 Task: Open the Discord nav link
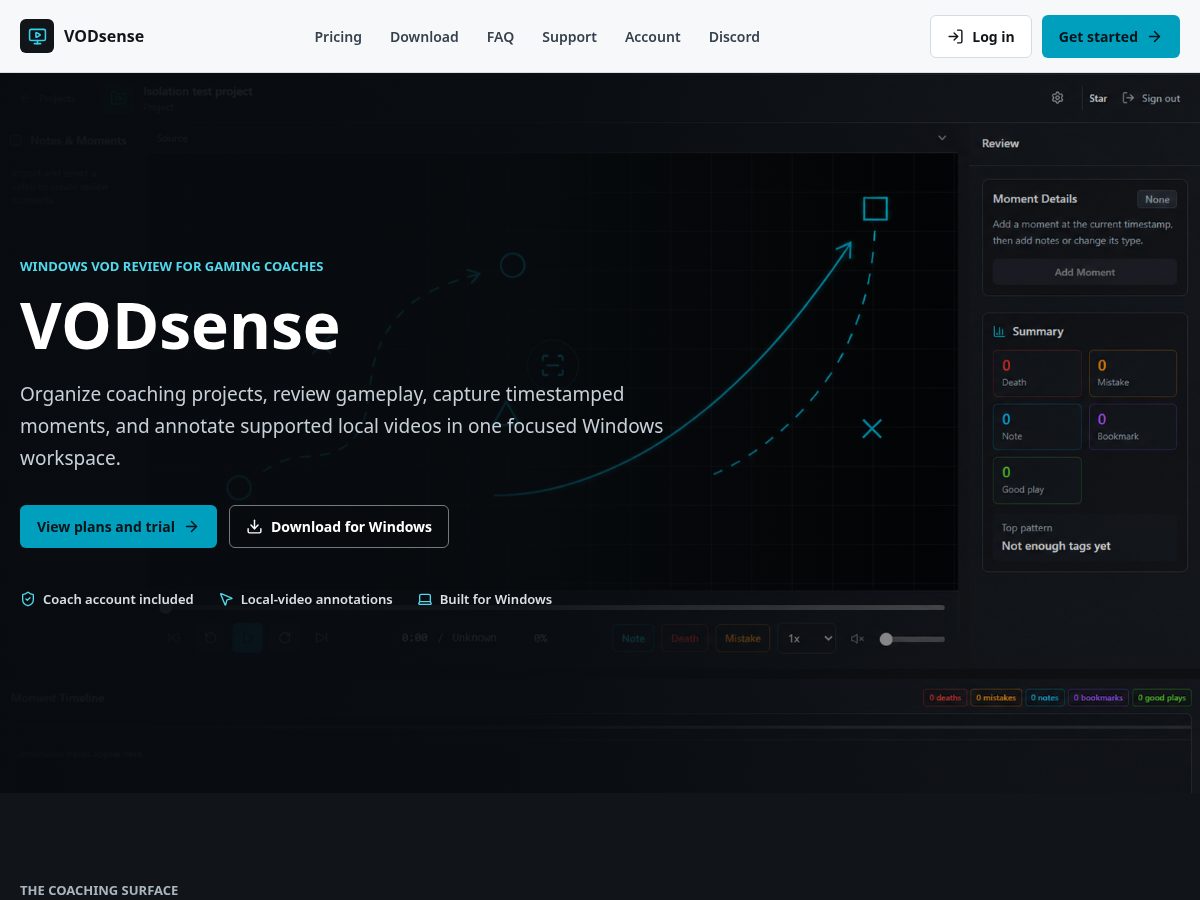pyautogui.click(x=734, y=36)
